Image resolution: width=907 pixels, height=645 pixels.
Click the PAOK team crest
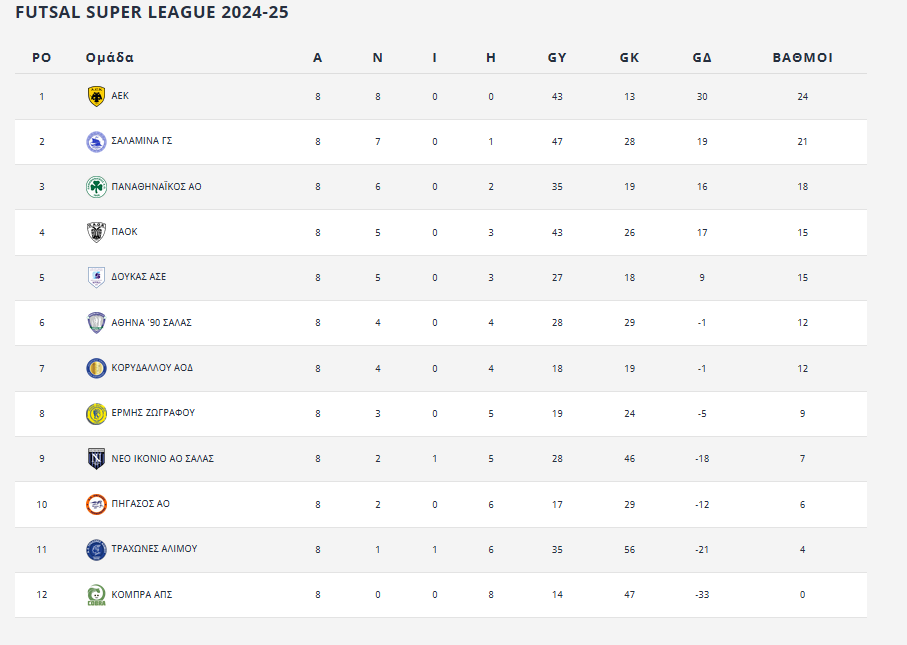click(x=96, y=232)
